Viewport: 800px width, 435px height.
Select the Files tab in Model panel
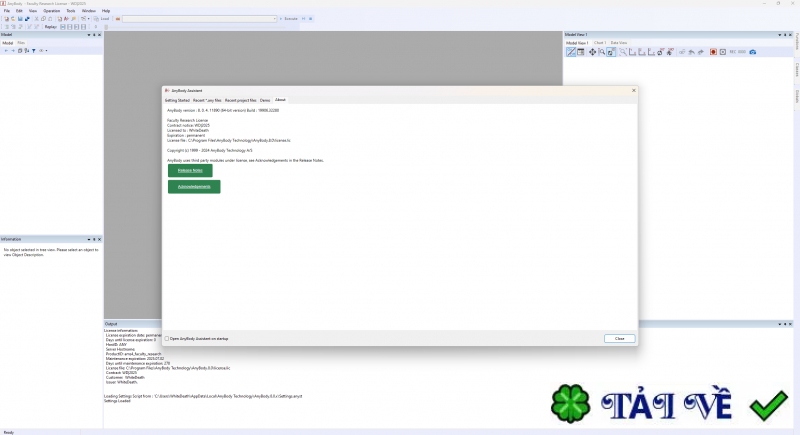[x=21, y=43]
